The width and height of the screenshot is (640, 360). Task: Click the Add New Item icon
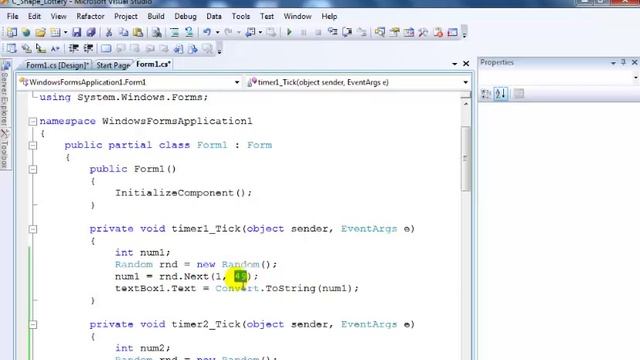pos(55,32)
